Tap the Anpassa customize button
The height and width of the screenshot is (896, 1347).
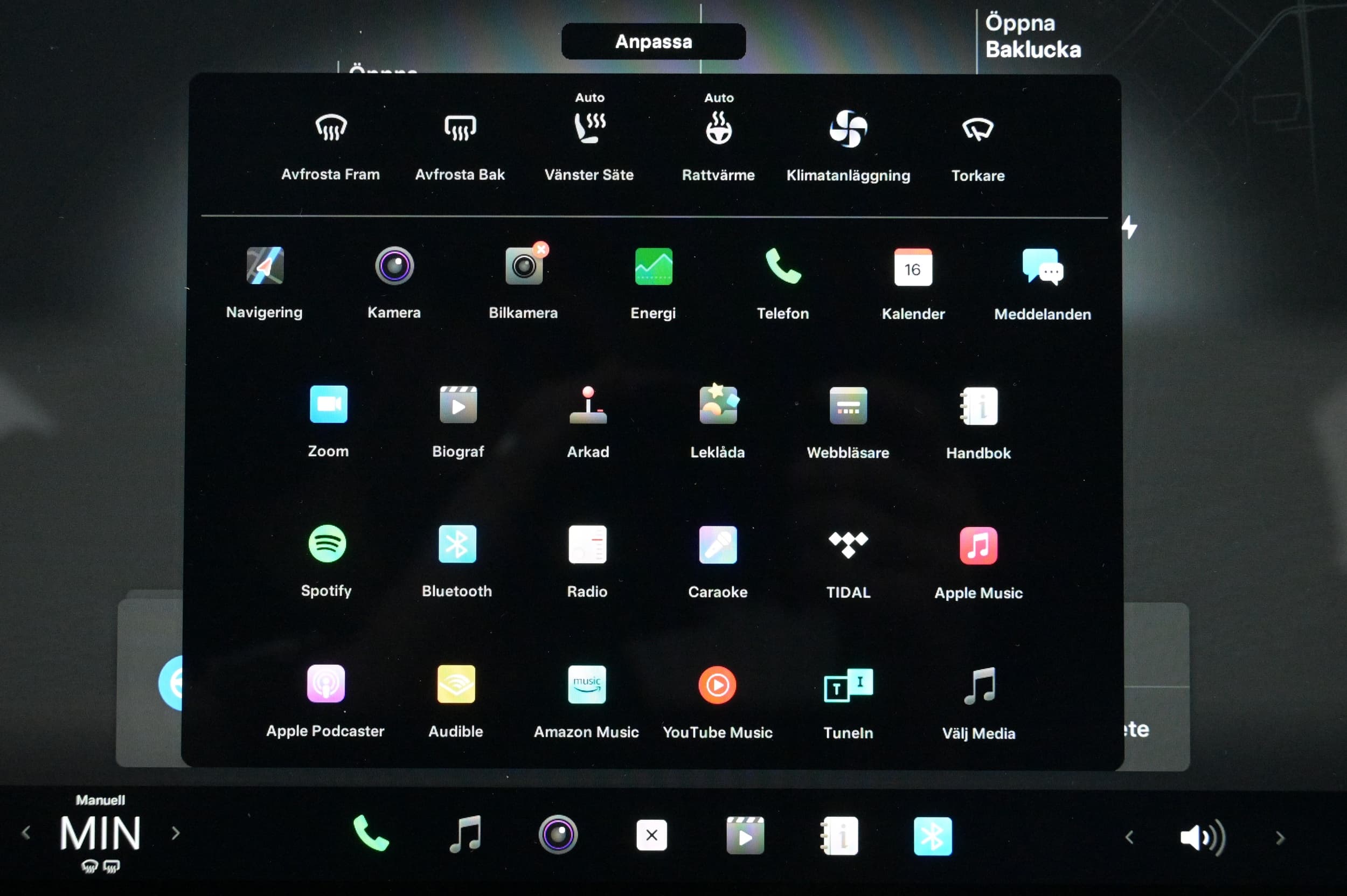click(654, 41)
